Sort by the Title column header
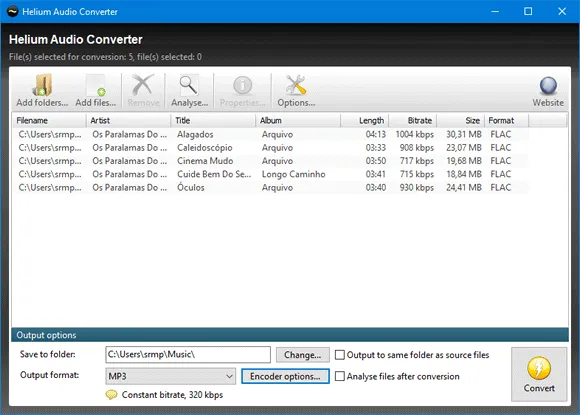The height and width of the screenshot is (415, 580). tap(213, 121)
